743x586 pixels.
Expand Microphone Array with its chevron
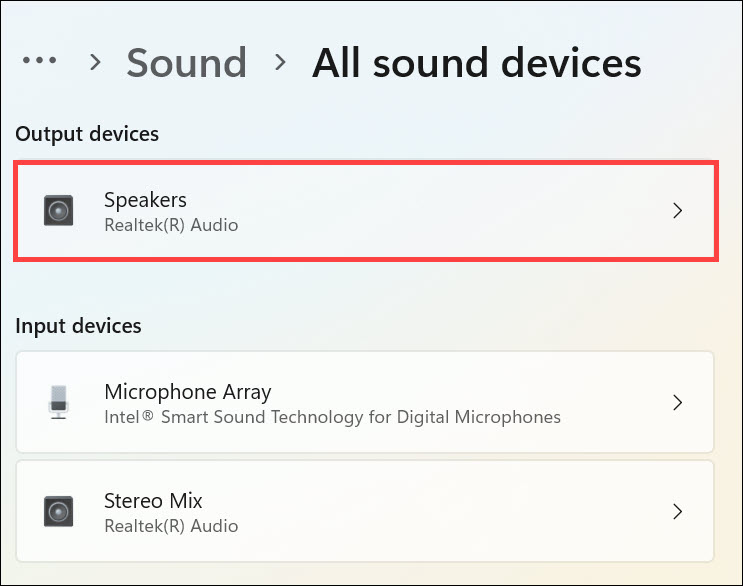[x=677, y=402]
